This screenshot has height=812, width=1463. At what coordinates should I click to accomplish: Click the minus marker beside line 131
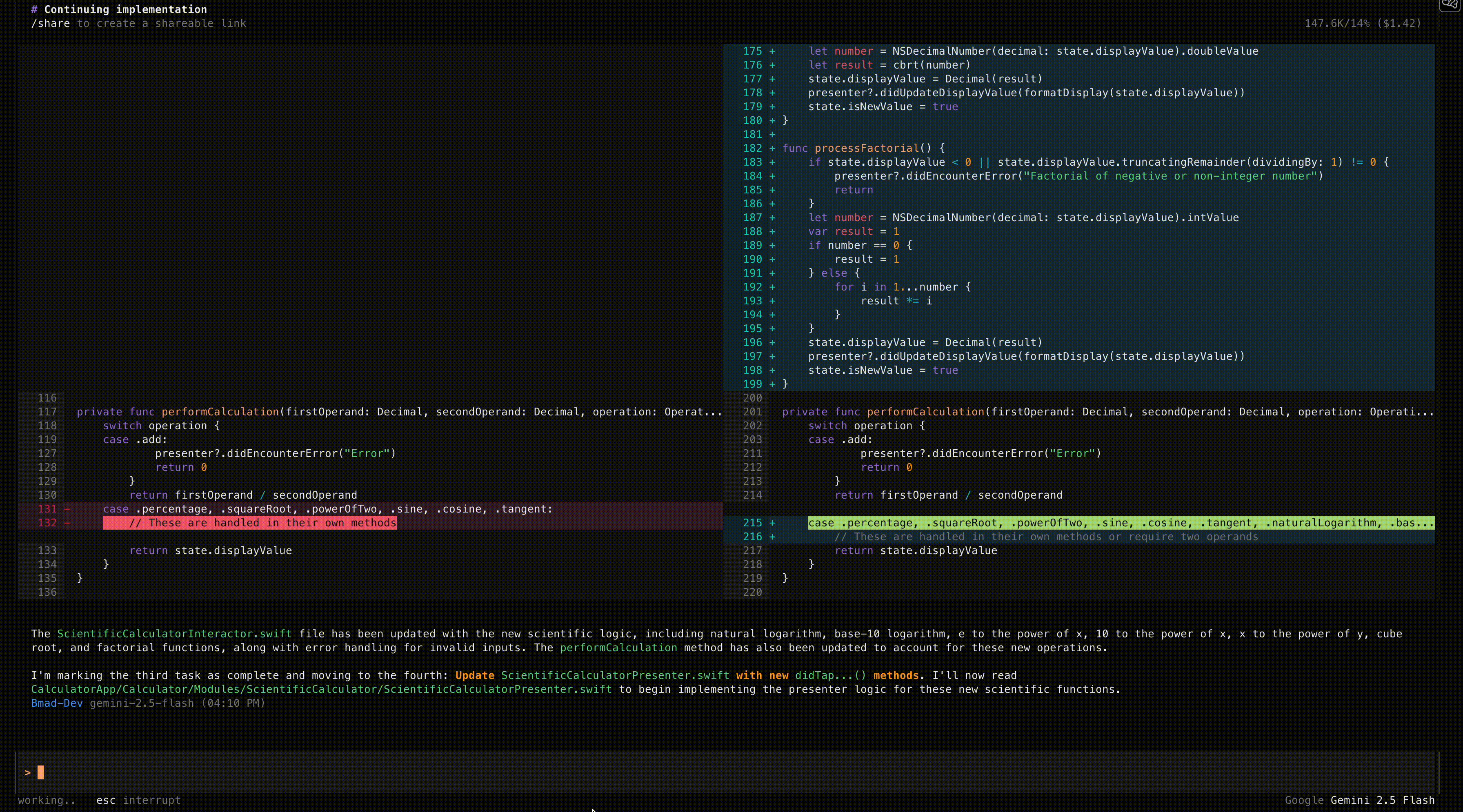[x=67, y=509]
